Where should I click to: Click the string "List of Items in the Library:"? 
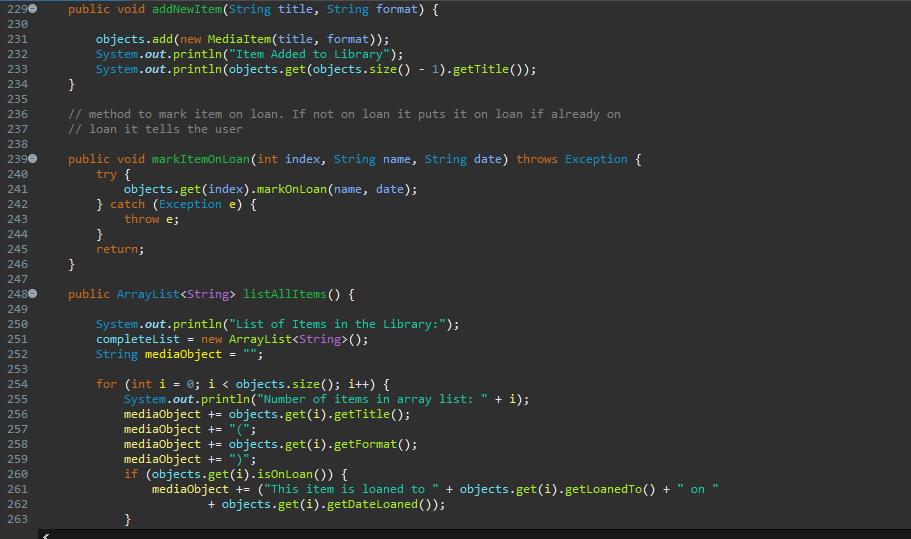pos(337,324)
